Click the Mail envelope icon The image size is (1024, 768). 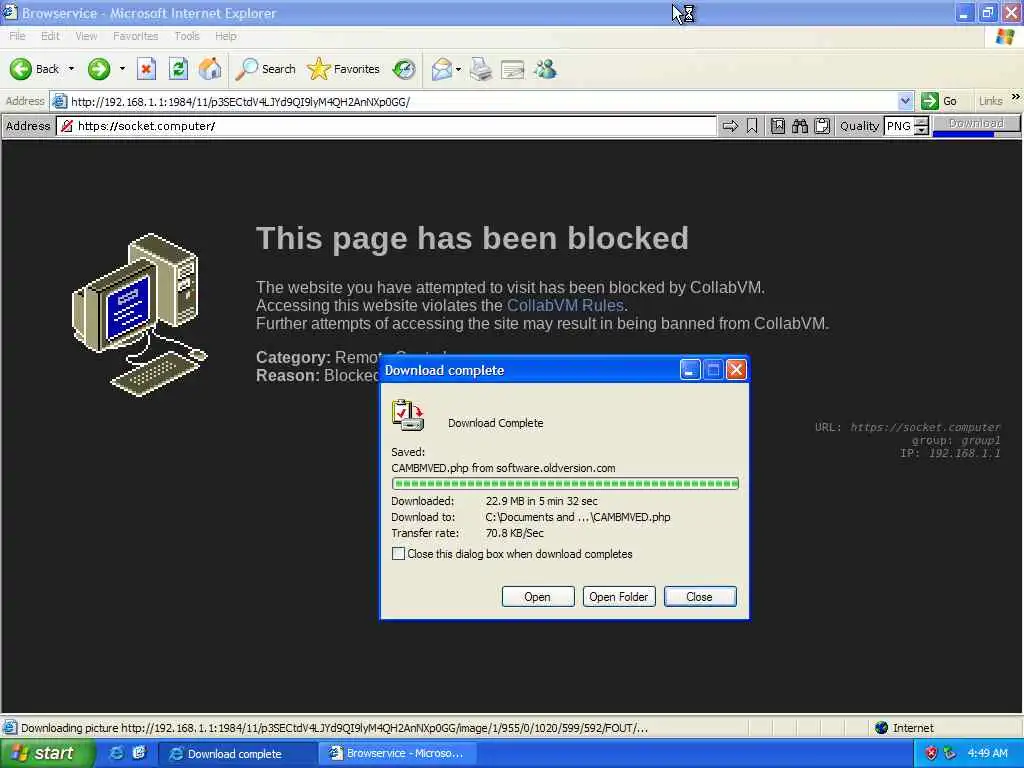point(442,69)
